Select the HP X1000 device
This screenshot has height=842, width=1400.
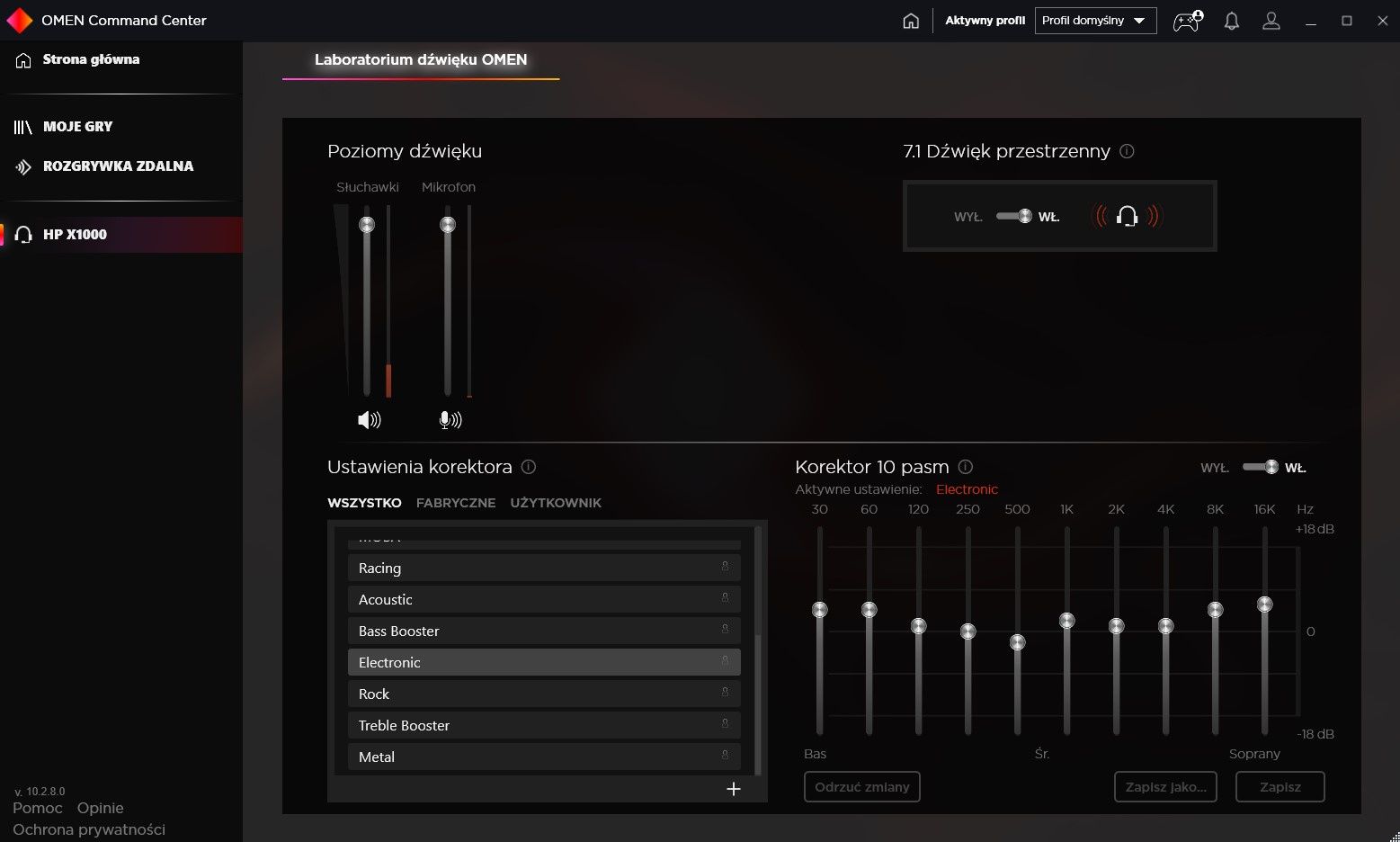(121, 235)
